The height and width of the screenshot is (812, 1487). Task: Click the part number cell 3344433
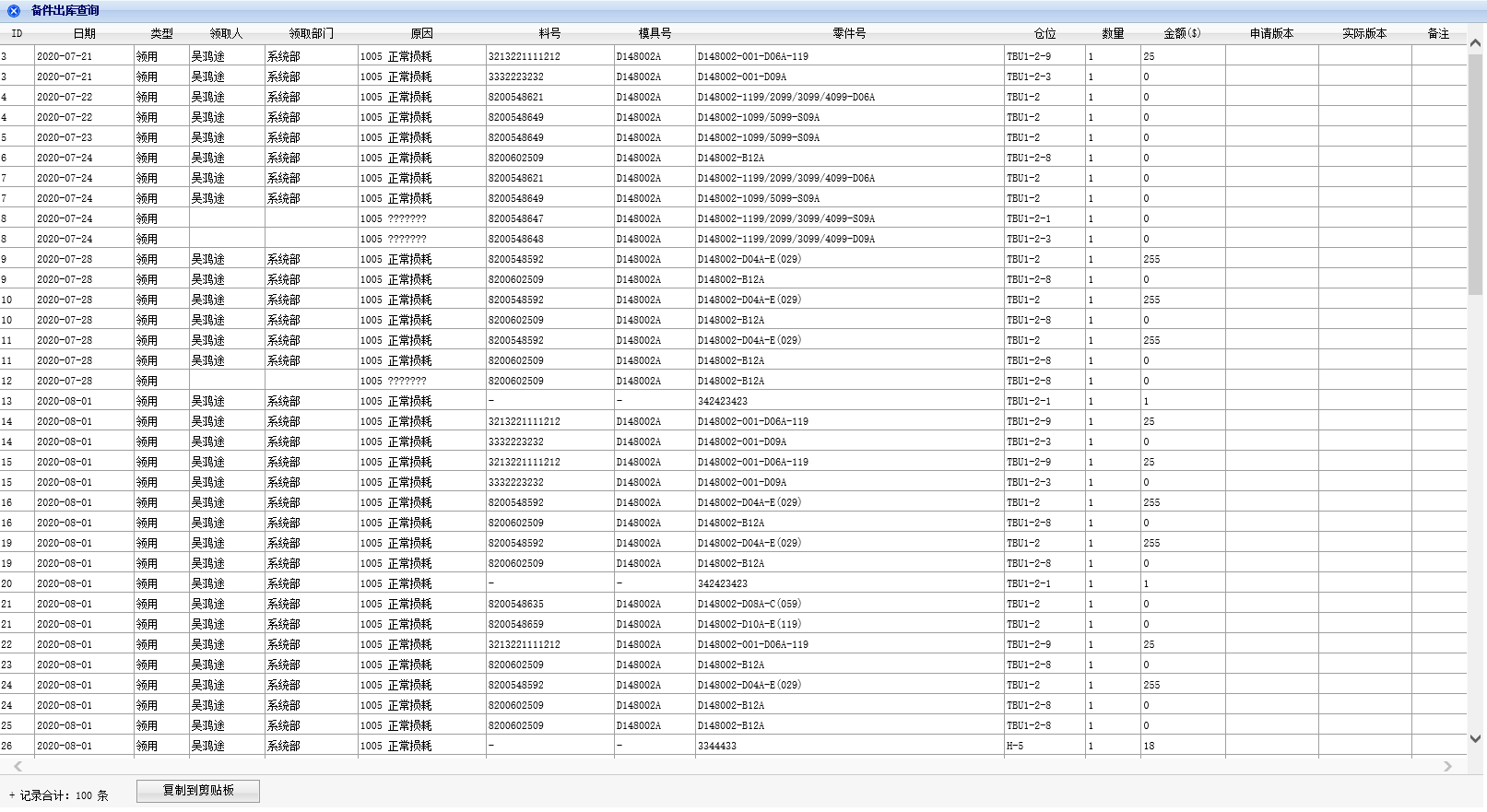(x=717, y=746)
